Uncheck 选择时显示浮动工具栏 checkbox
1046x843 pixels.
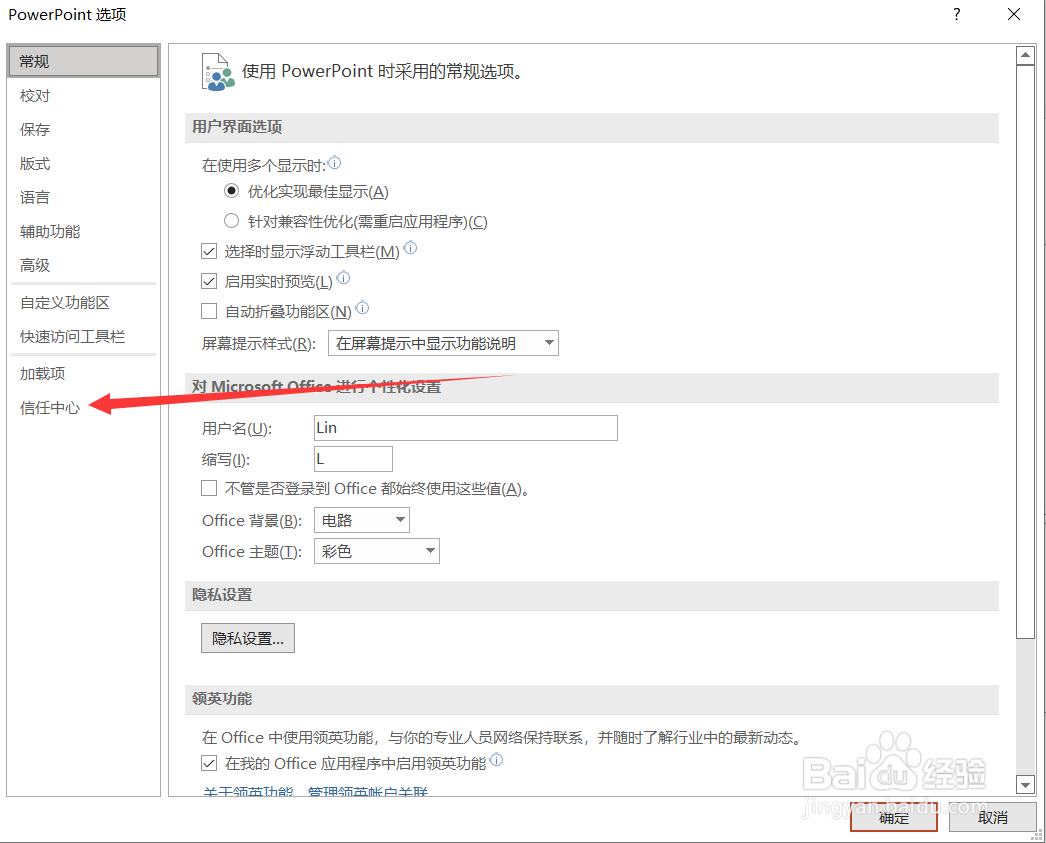click(209, 251)
